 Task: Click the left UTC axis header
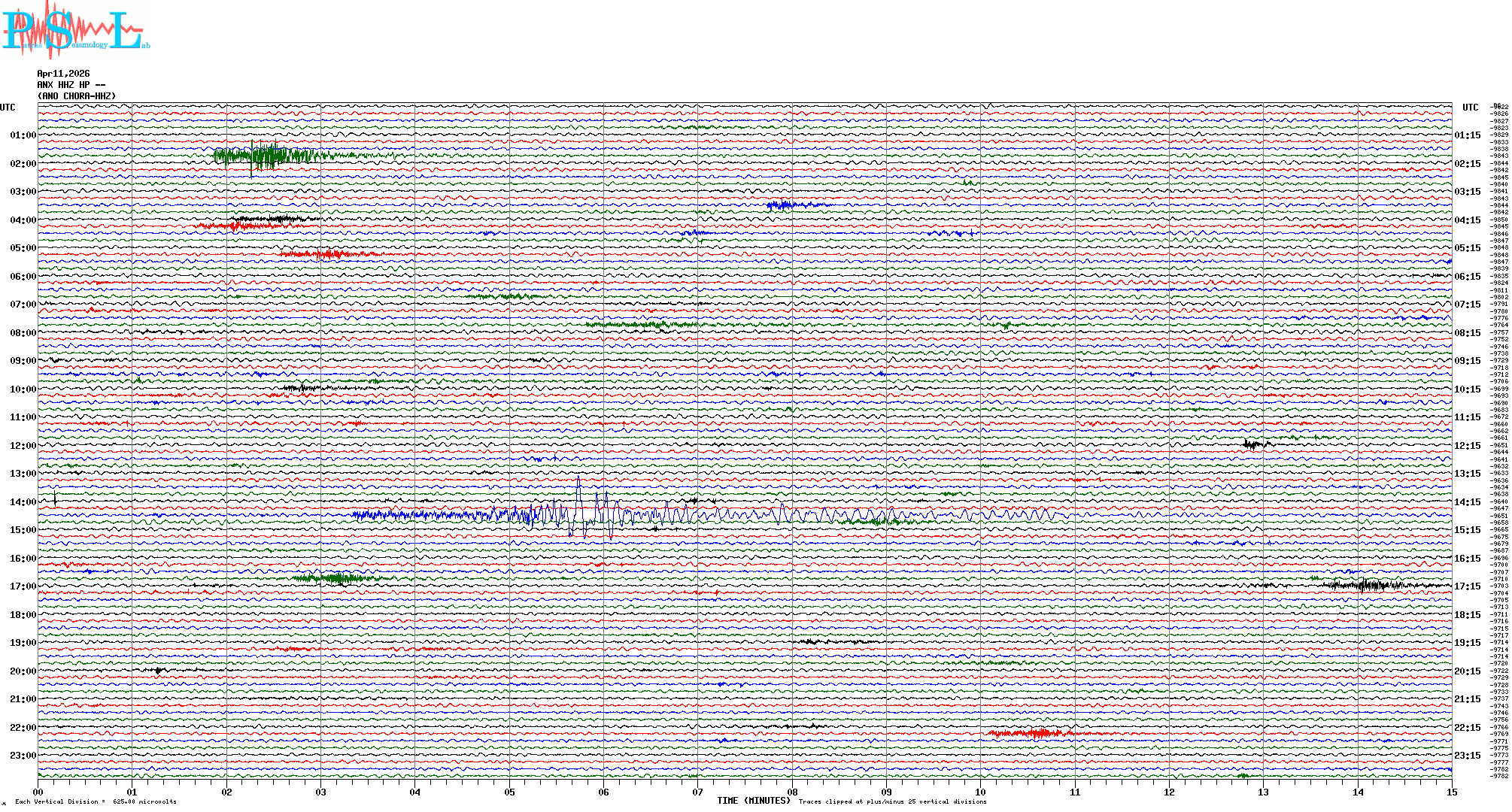tap(8, 108)
